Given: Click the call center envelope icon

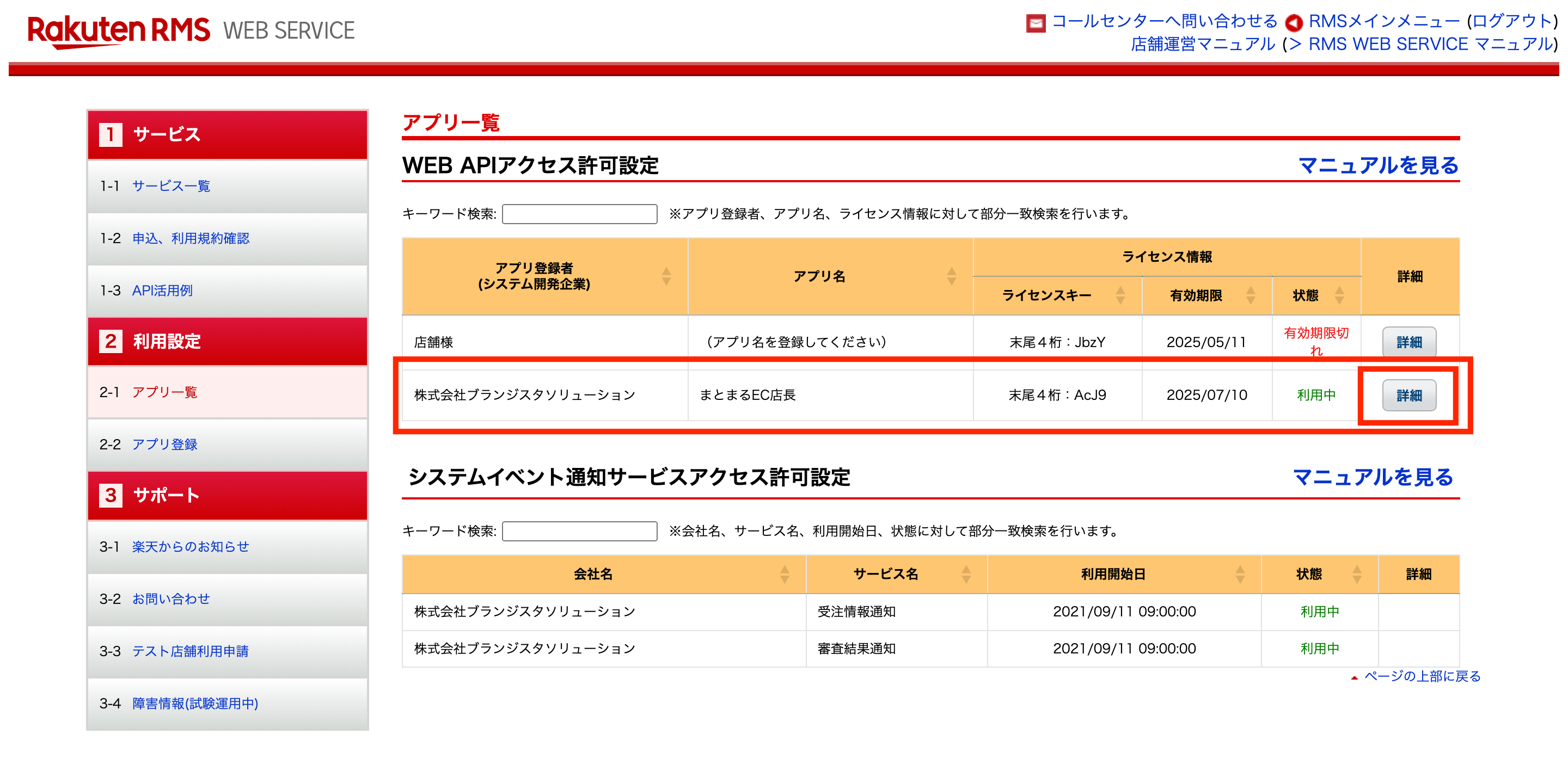Looking at the screenshot, I should pos(1036,23).
